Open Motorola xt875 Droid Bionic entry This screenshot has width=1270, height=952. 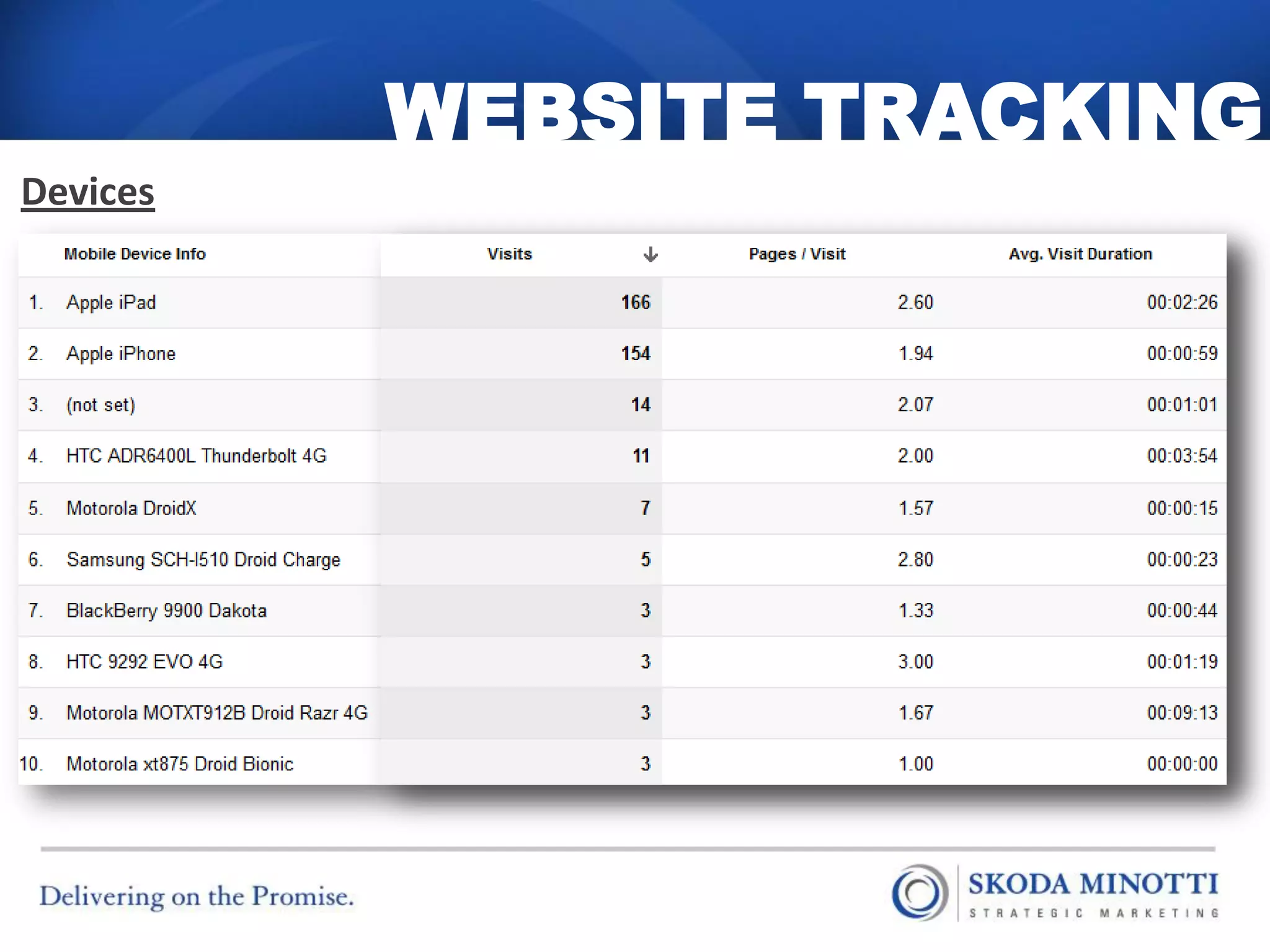[x=180, y=764]
